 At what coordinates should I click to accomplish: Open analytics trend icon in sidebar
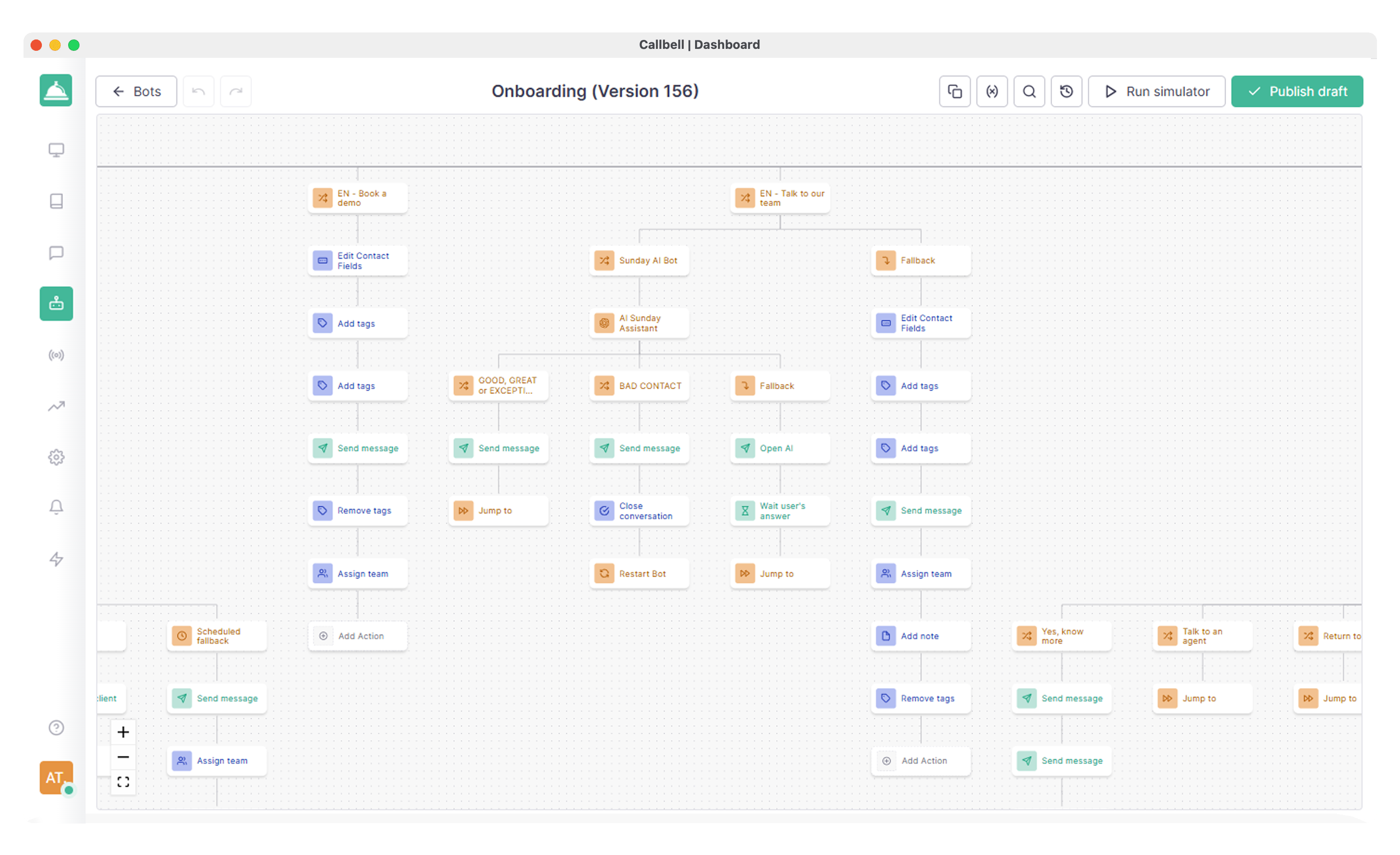pos(55,407)
